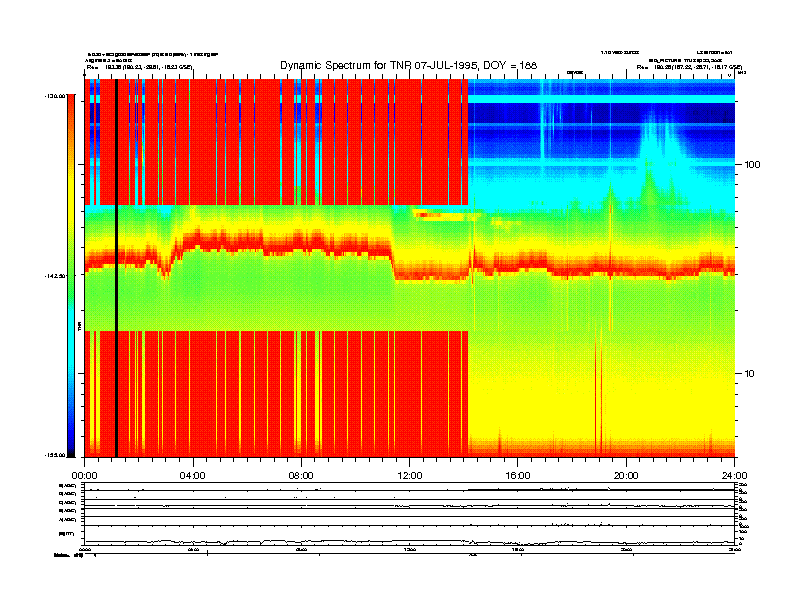Click the -155.00 color scale label
The image size is (792, 612).
click(x=55, y=455)
